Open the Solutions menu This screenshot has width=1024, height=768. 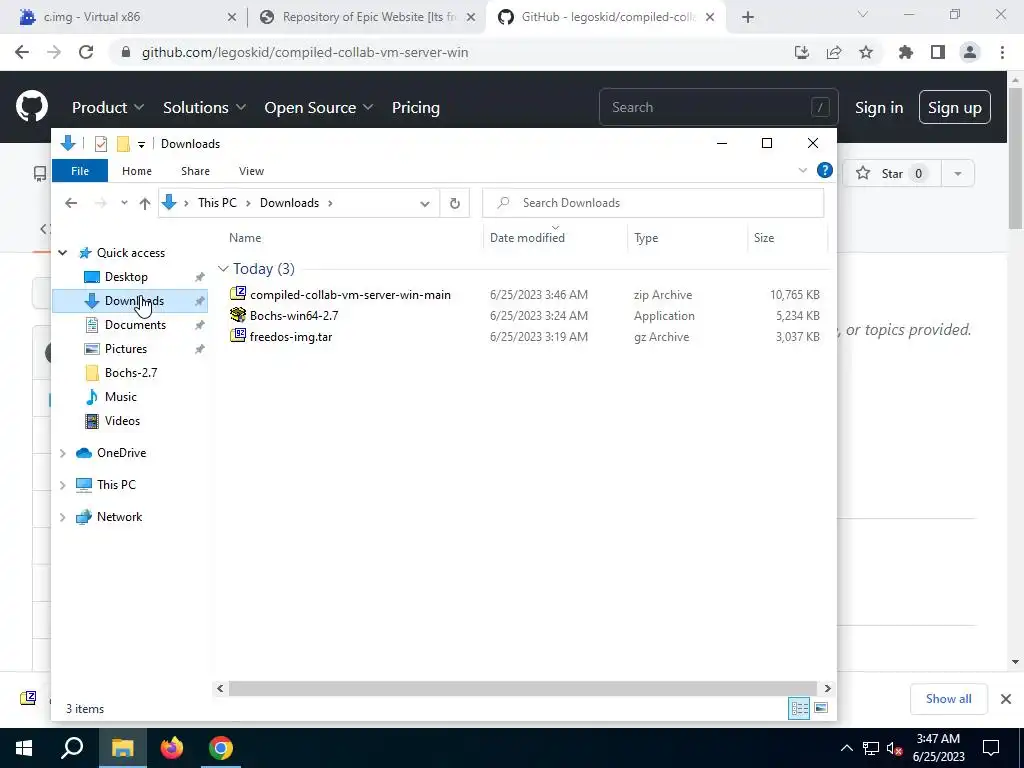click(204, 107)
